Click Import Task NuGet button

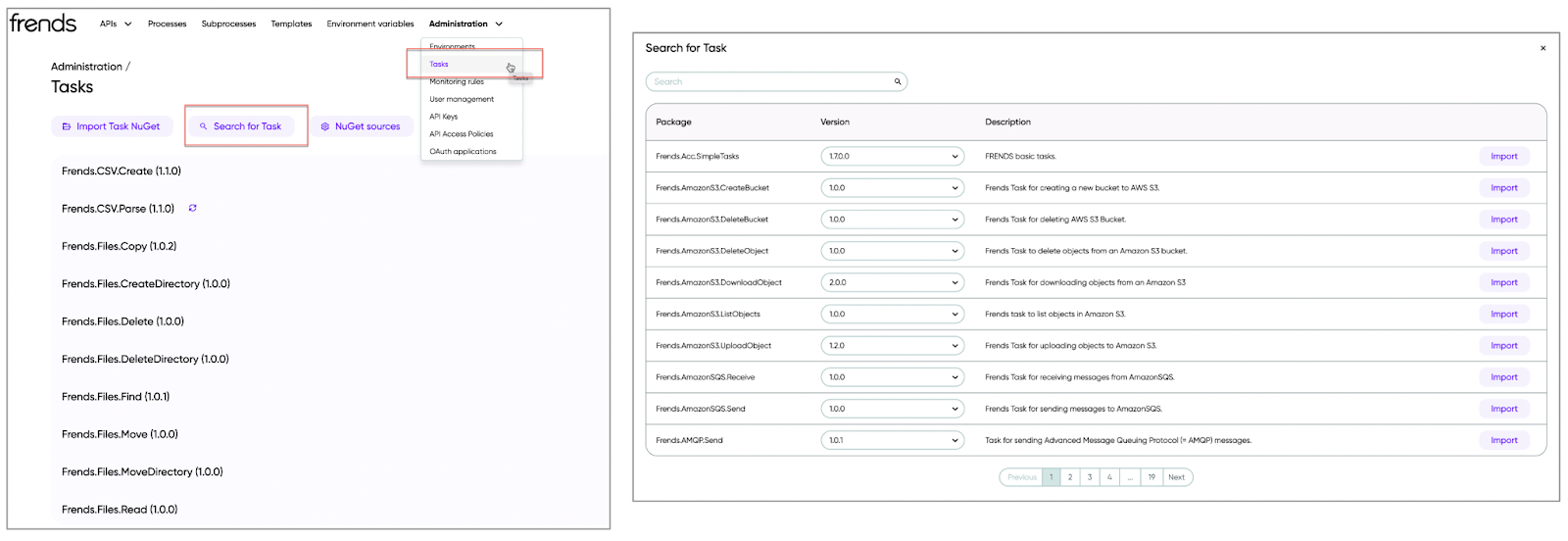(112, 126)
